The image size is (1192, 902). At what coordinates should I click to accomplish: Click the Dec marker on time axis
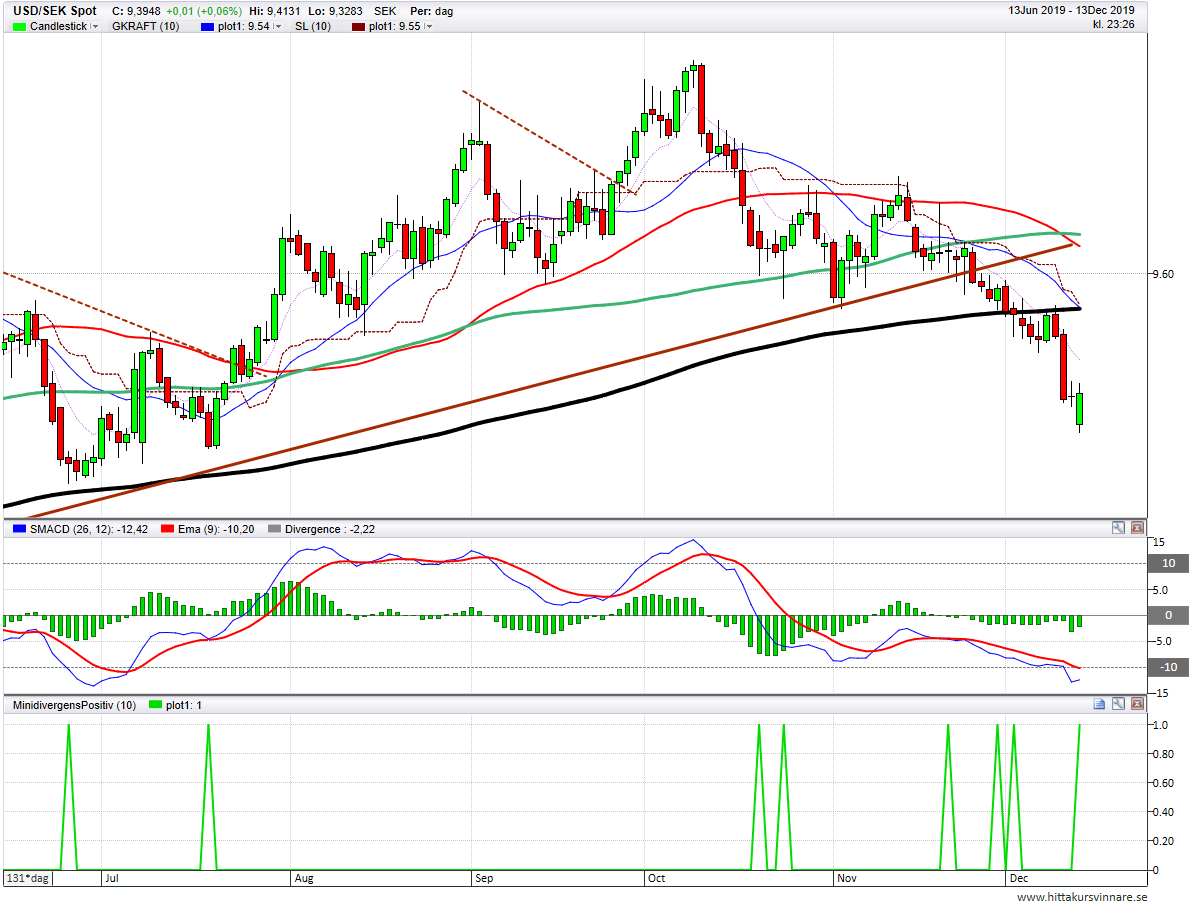1019,878
